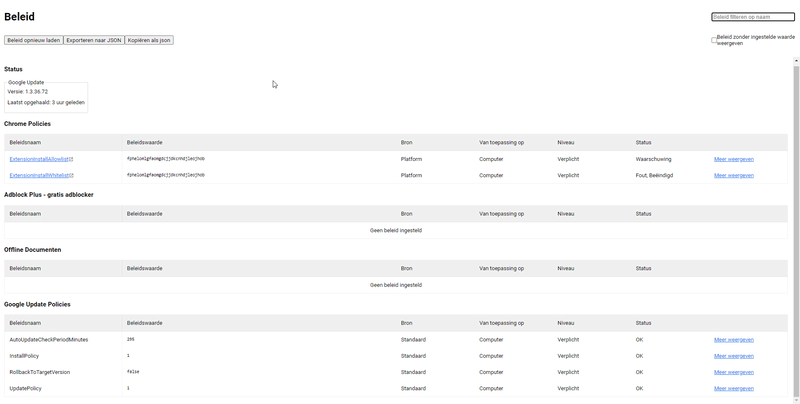
Task: Click the Google Update status box
Action: 46,97
